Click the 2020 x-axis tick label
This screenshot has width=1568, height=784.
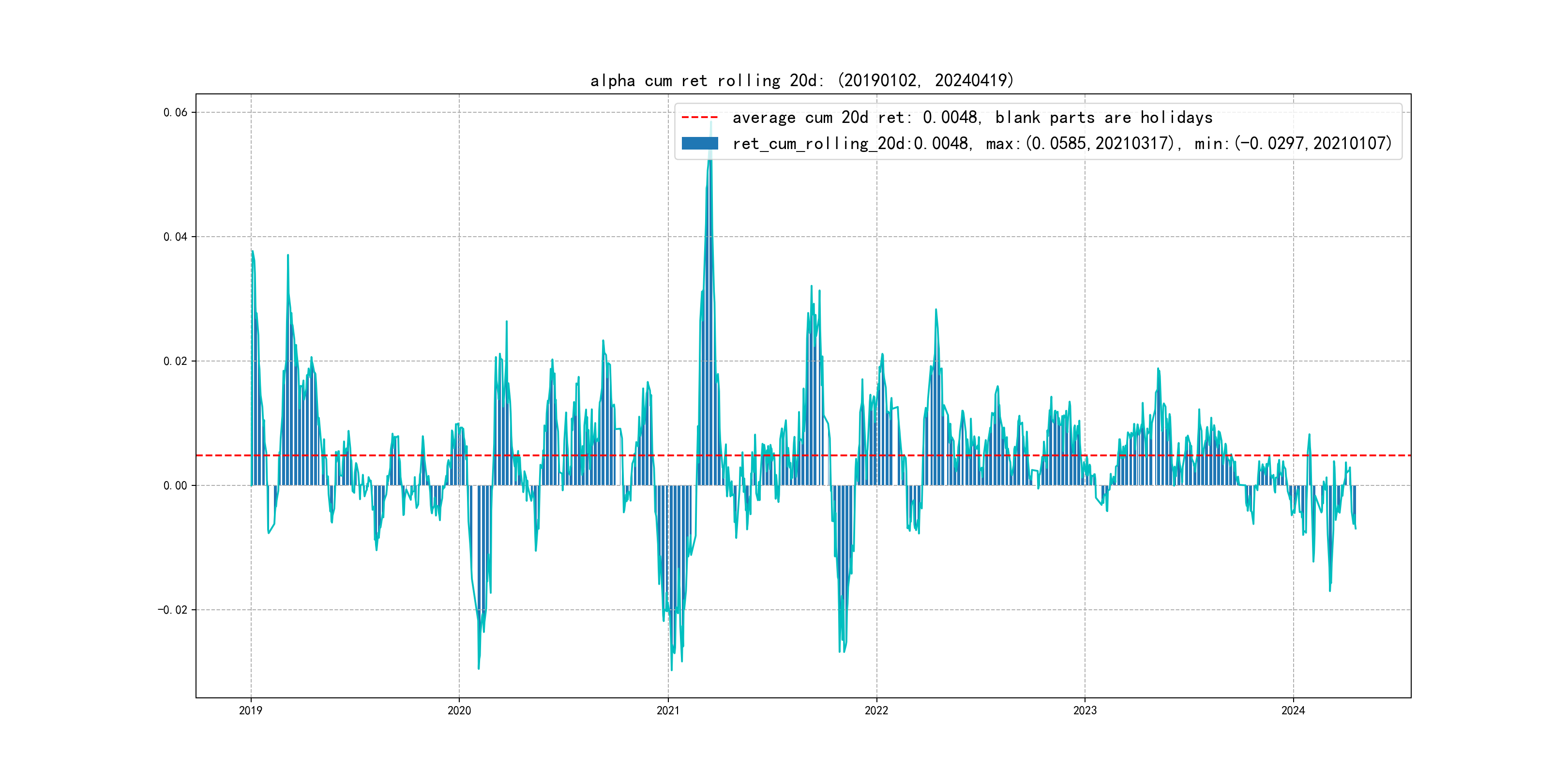point(459,710)
